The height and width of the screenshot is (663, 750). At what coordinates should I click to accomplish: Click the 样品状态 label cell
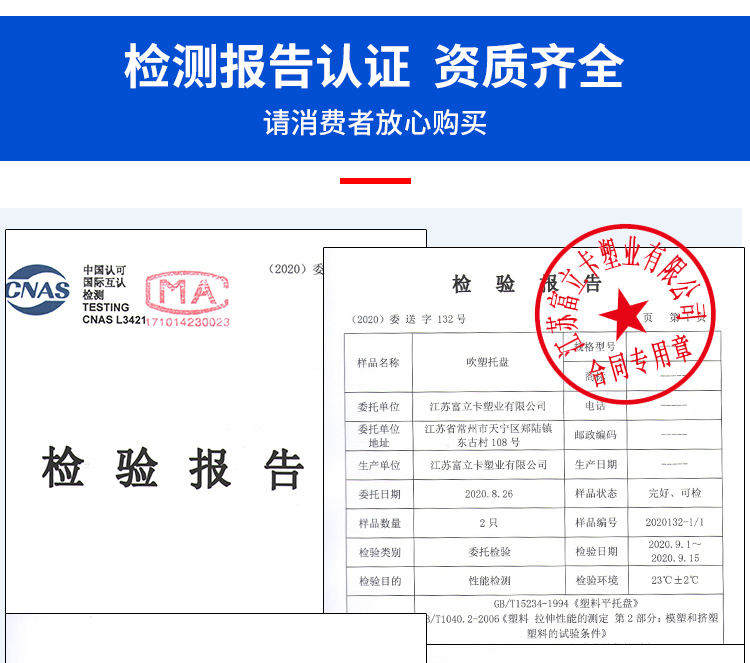point(596,493)
